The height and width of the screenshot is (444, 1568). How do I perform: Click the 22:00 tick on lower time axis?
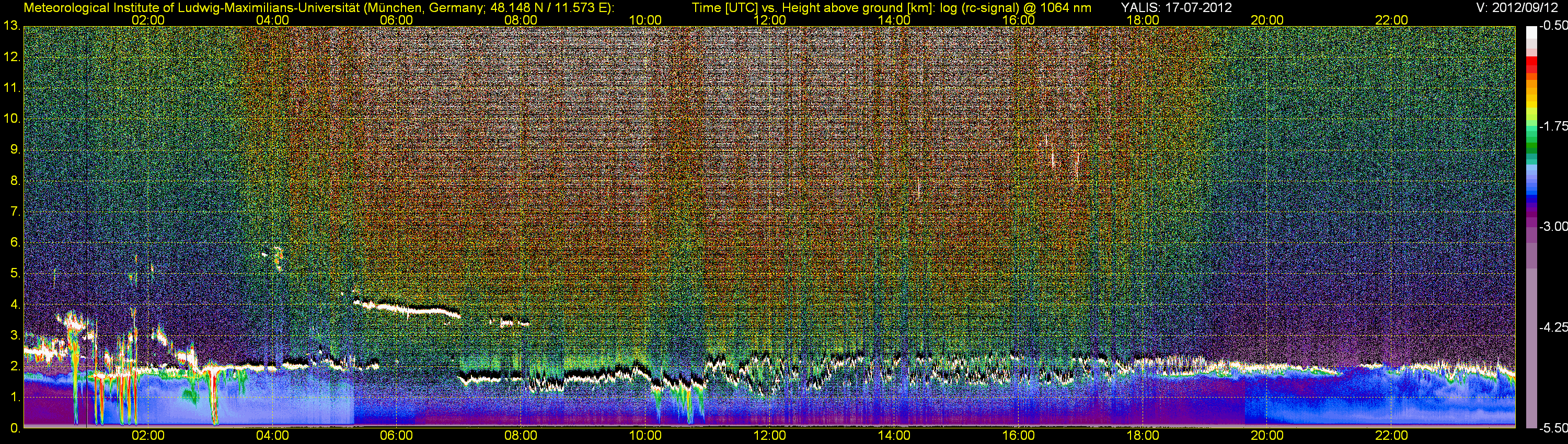(1391, 436)
